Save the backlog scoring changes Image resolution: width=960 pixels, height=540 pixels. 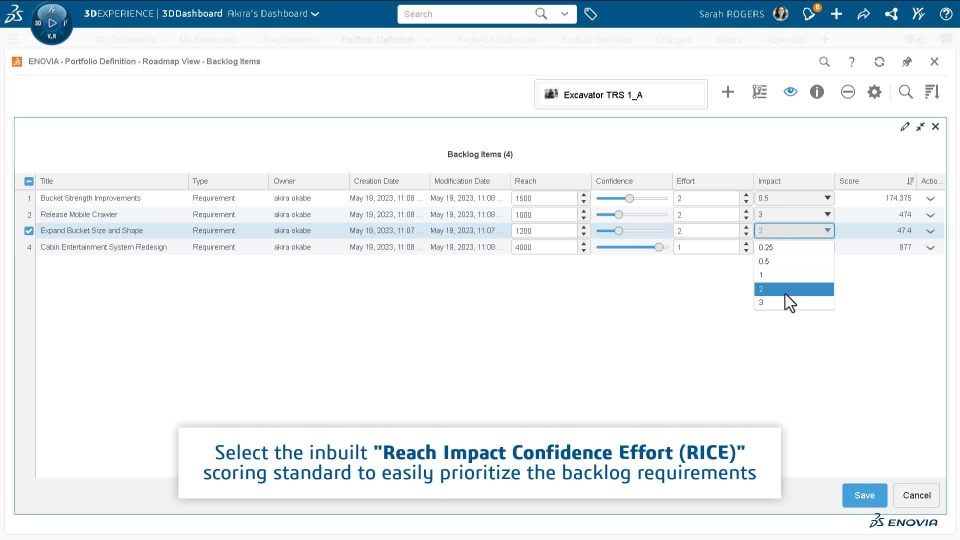864,495
